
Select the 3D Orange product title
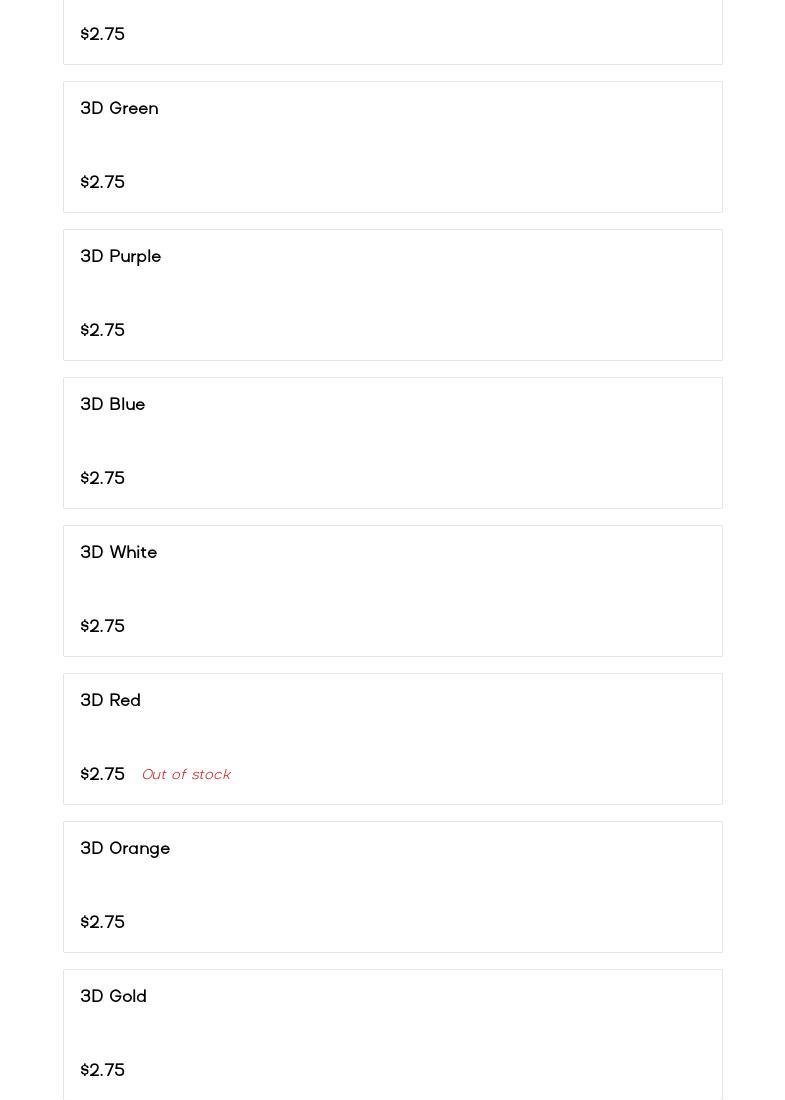coord(125,848)
